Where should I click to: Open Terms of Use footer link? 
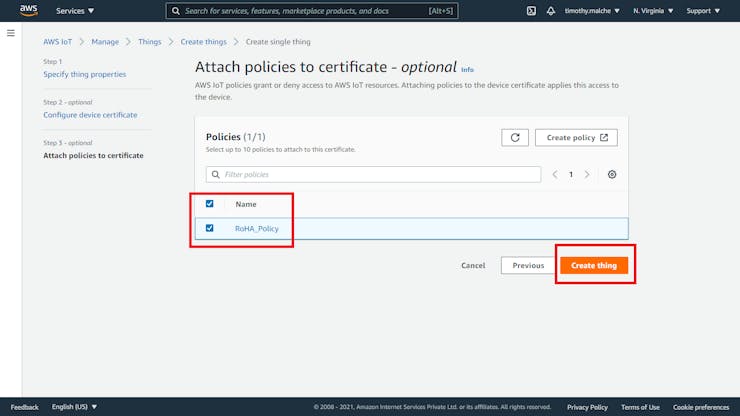pos(640,407)
